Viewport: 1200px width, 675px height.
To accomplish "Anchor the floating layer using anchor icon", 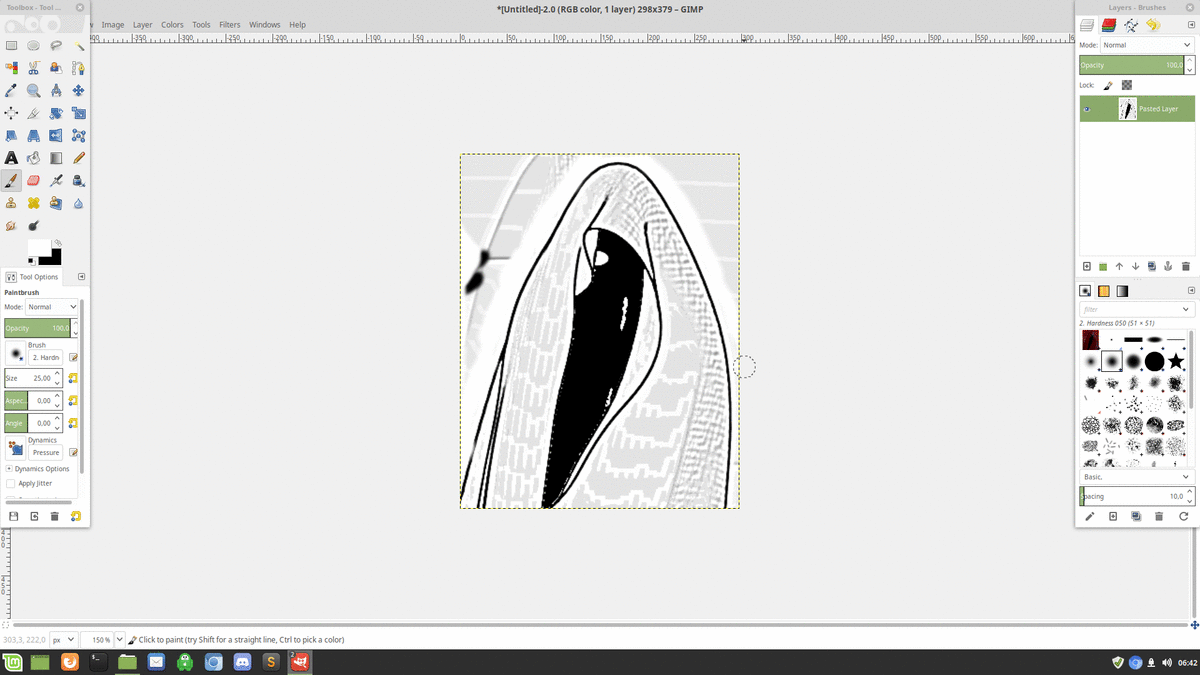I will click(1168, 267).
